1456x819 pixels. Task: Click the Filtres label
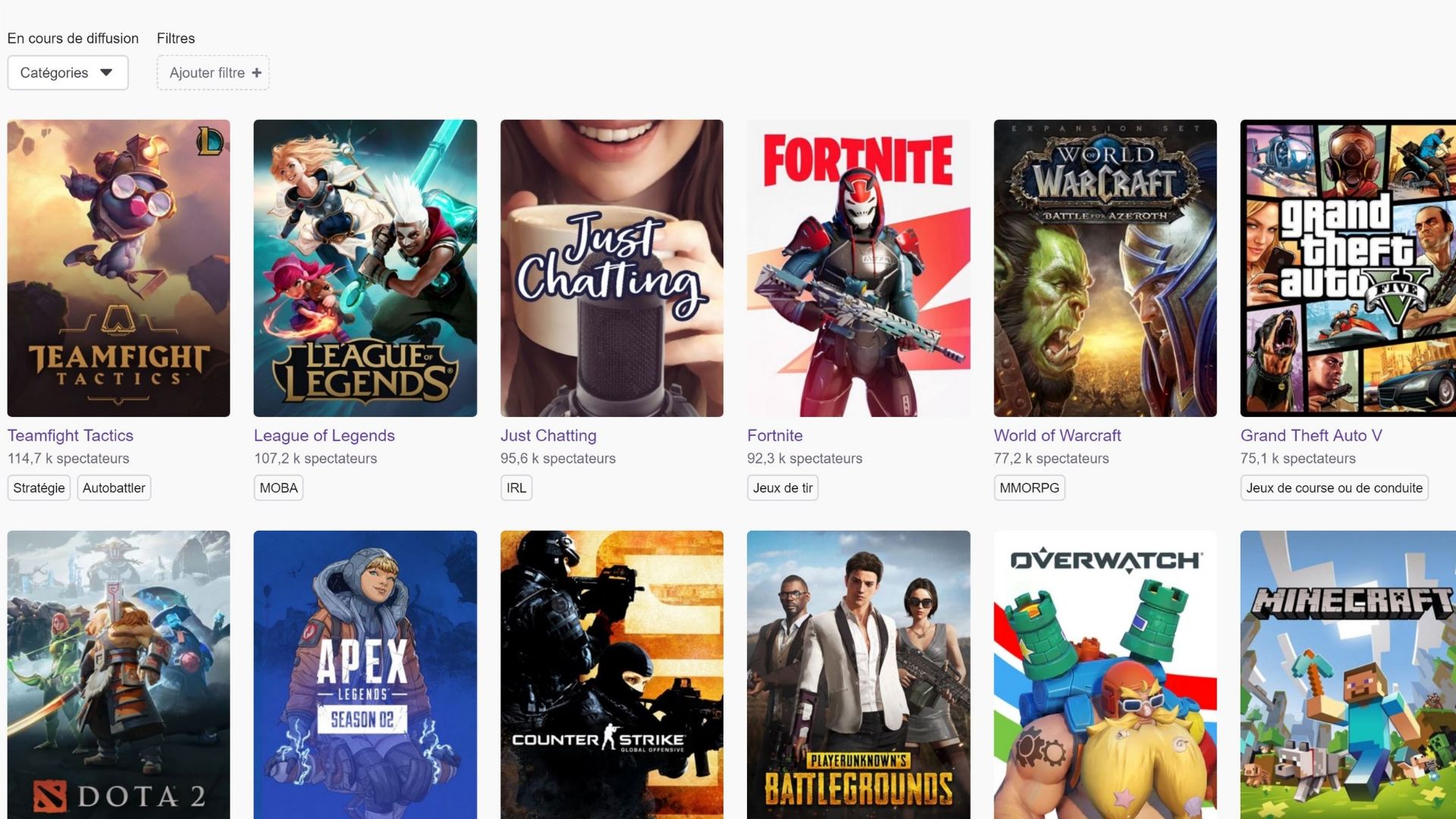[176, 38]
